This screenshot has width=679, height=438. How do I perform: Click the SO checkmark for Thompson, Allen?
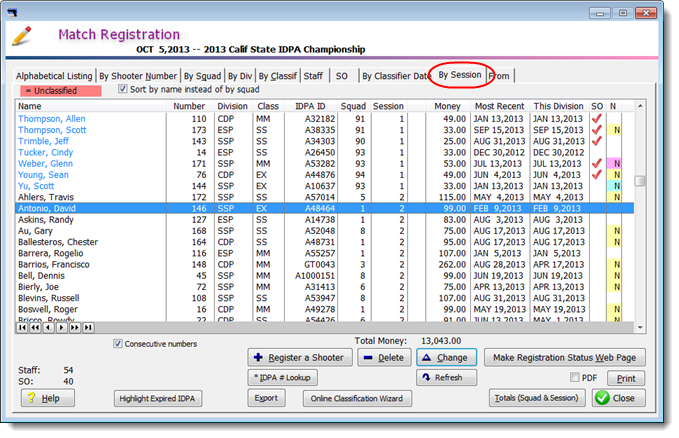coord(597,118)
